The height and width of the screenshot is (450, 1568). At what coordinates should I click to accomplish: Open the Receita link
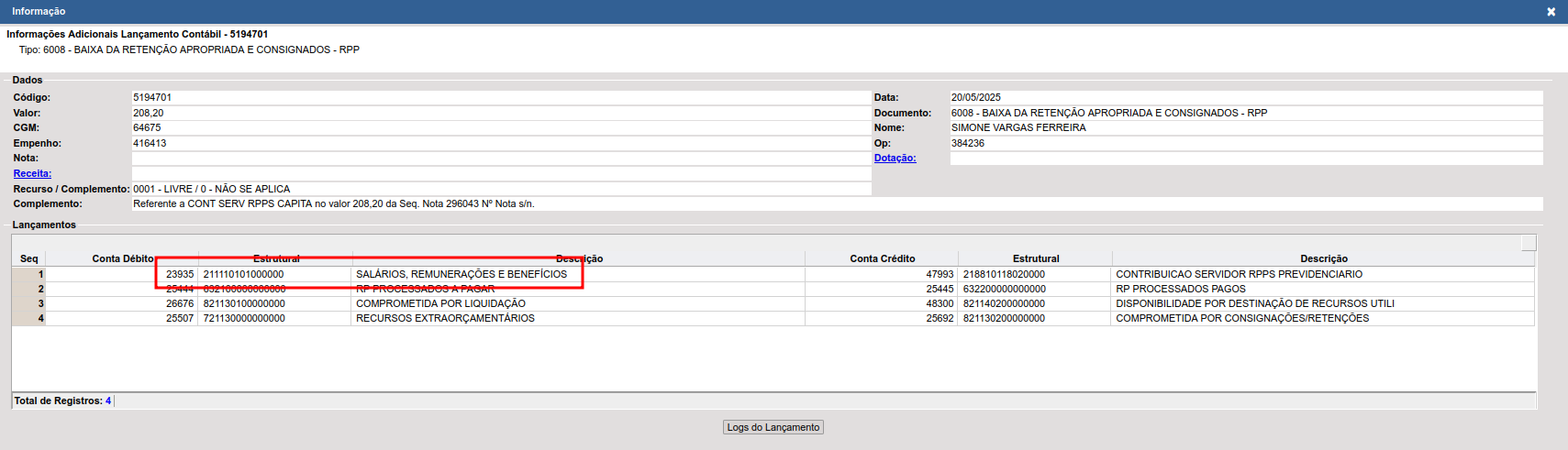point(32,173)
